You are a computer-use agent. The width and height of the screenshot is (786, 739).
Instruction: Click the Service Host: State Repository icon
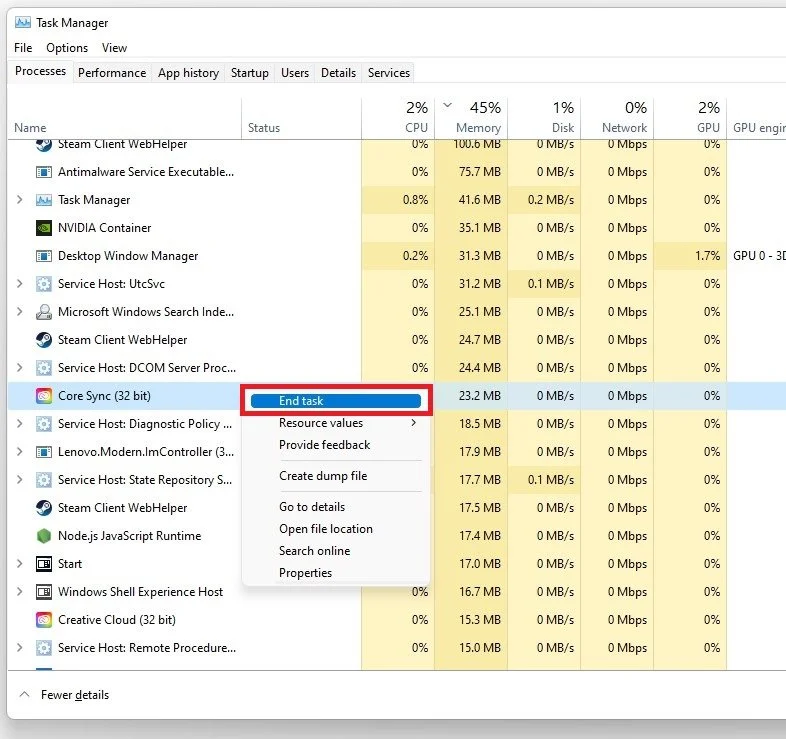point(44,480)
